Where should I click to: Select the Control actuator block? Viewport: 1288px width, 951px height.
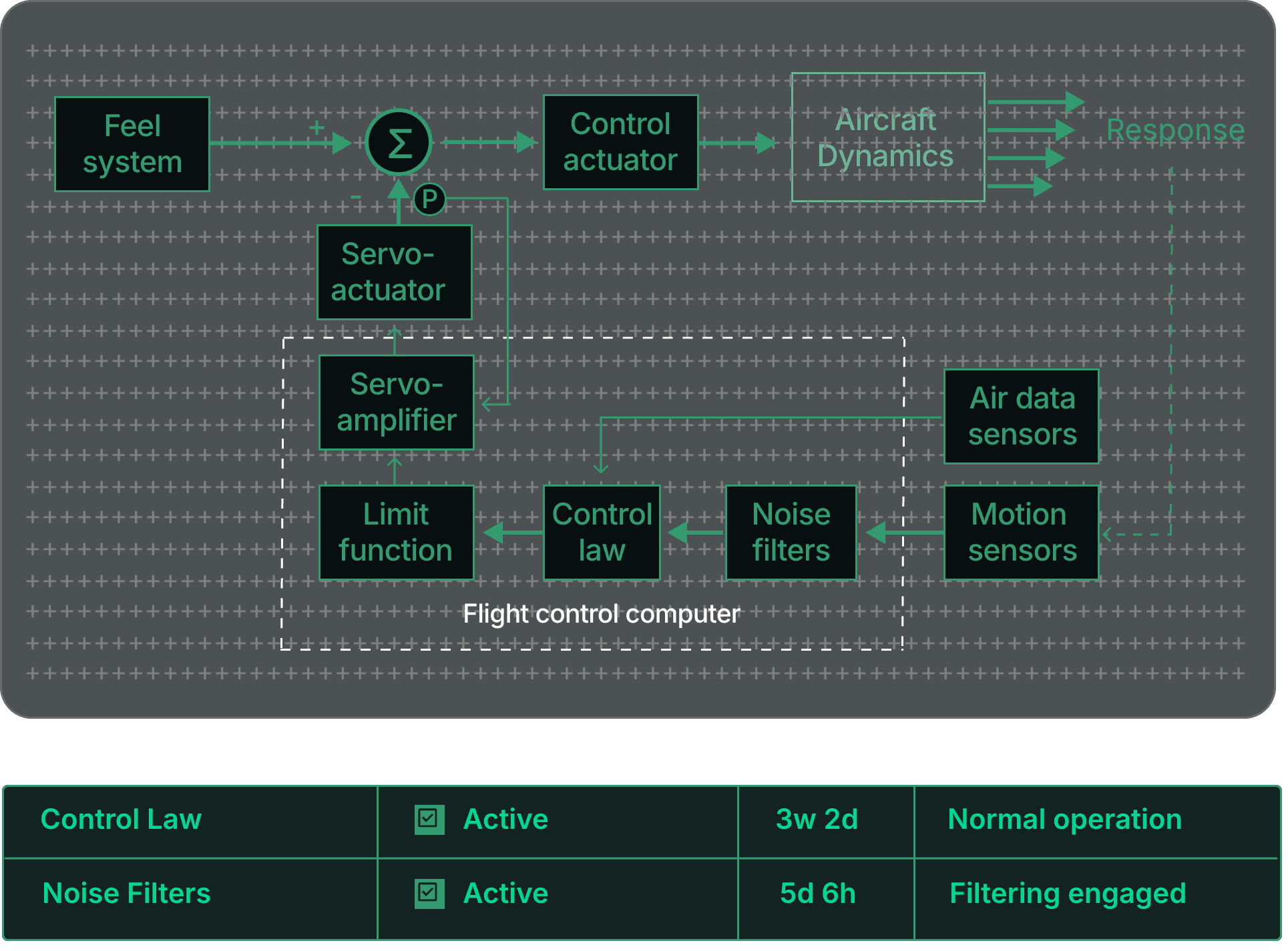[x=620, y=142]
